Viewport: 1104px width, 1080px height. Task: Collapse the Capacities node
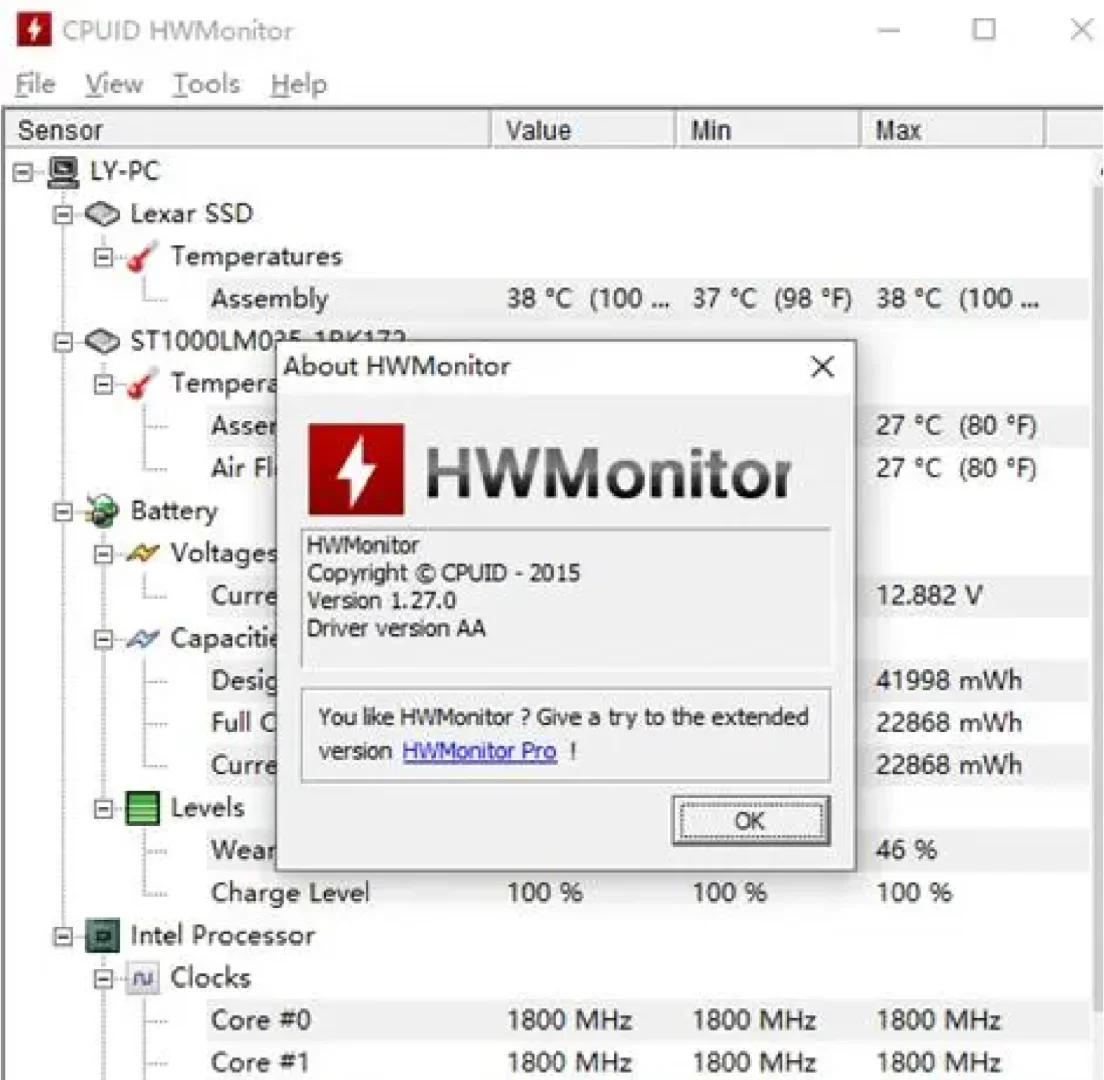pos(103,639)
